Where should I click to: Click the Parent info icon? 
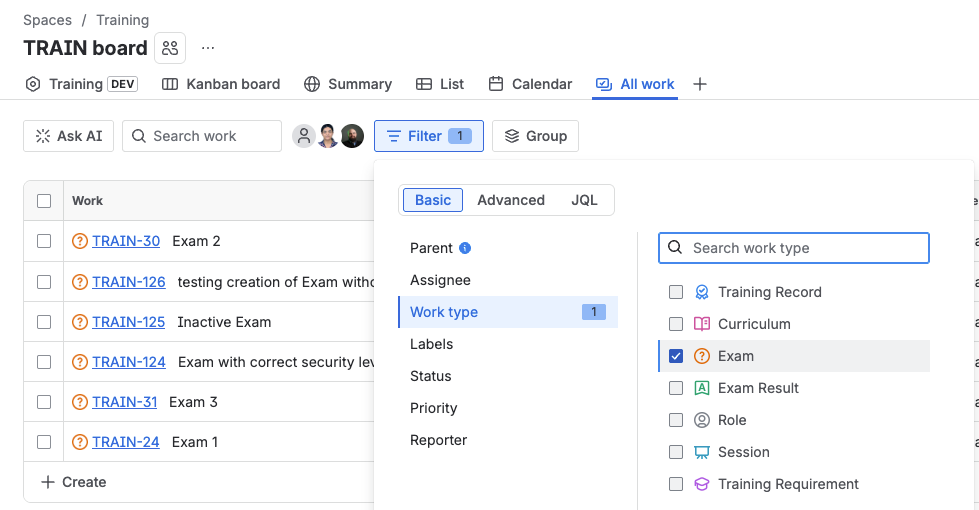[465, 248]
